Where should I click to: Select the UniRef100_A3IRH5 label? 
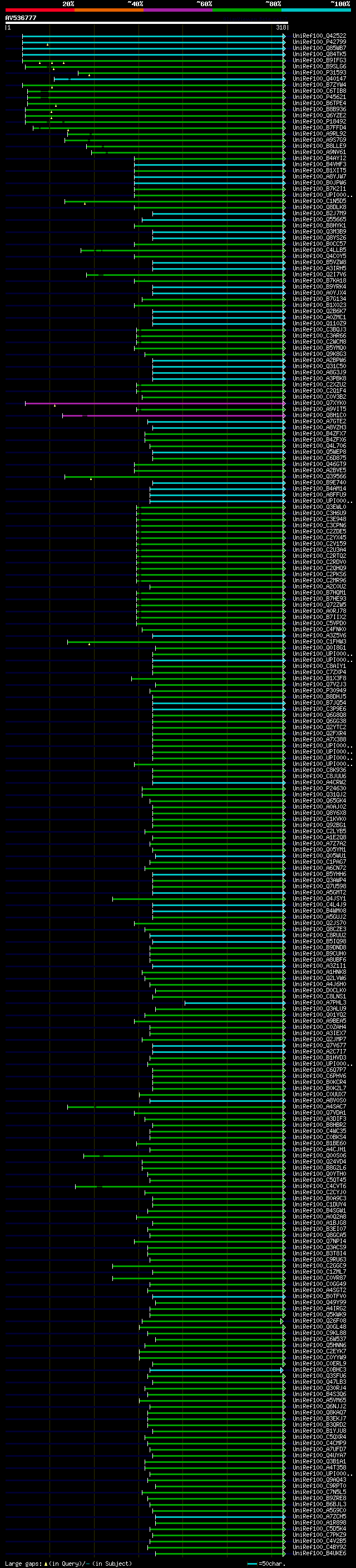(319, 269)
